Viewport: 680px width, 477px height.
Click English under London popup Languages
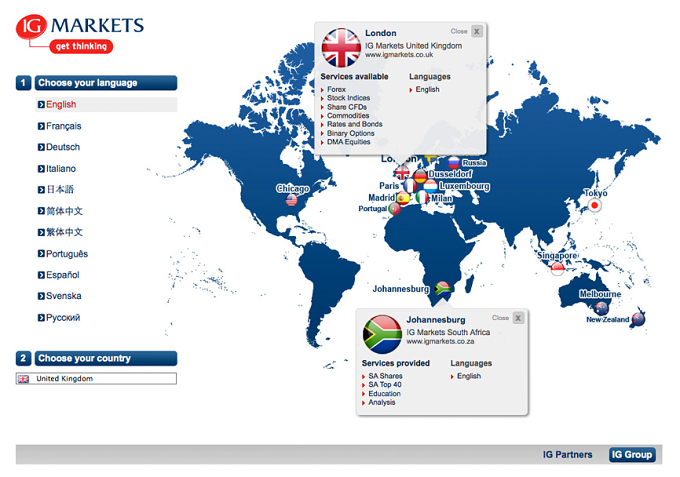427,89
